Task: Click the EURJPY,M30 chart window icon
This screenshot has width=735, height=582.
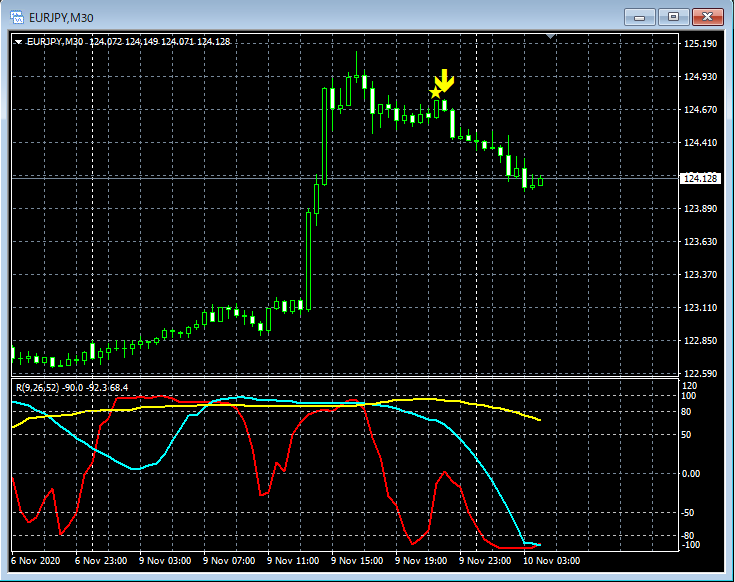Action: tap(17, 17)
